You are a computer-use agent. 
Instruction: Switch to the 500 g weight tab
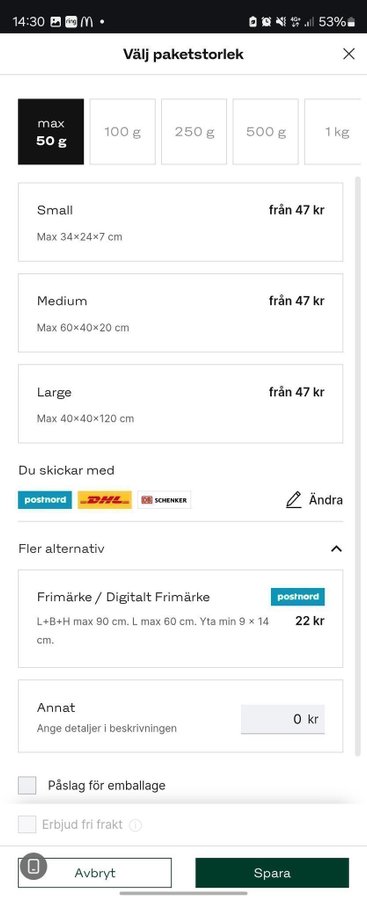point(266,131)
